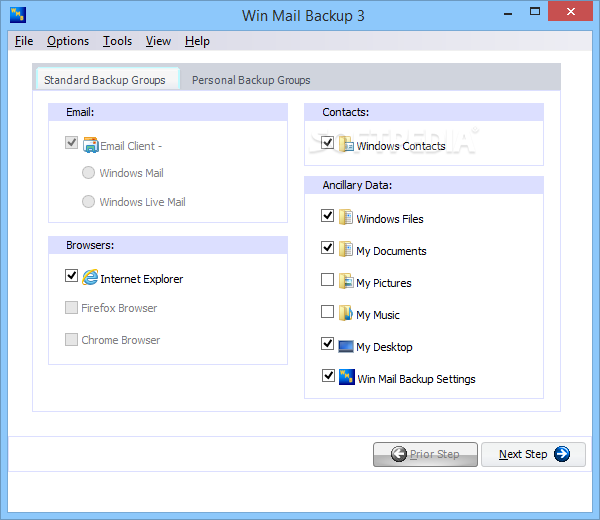Image resolution: width=600 pixels, height=520 pixels.
Task: Click the Browsers: group header
Action: 168,245
